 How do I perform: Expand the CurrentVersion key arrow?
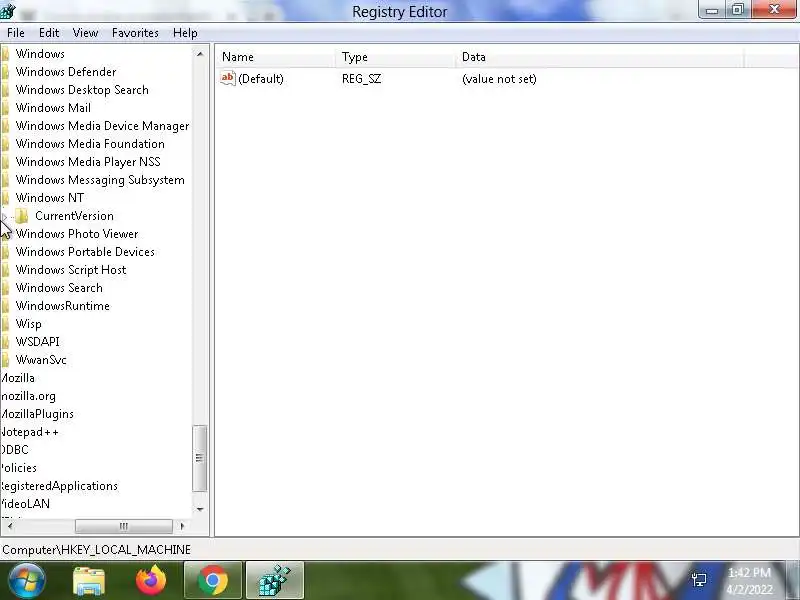pyautogui.click(x=5, y=216)
